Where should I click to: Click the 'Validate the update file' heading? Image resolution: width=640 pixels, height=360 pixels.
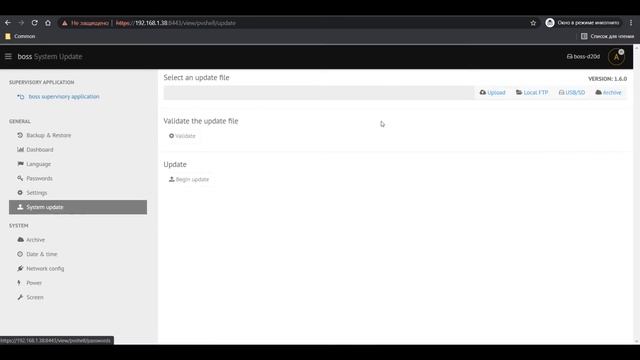coord(201,121)
